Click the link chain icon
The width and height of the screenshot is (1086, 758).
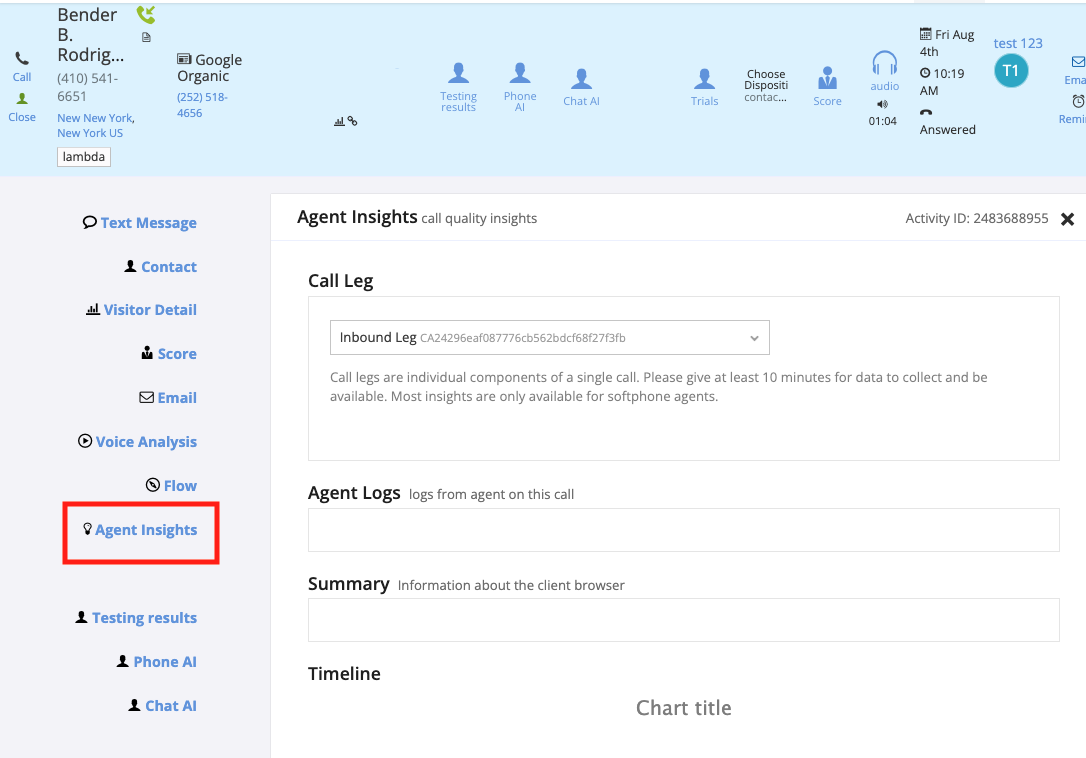coord(352,120)
